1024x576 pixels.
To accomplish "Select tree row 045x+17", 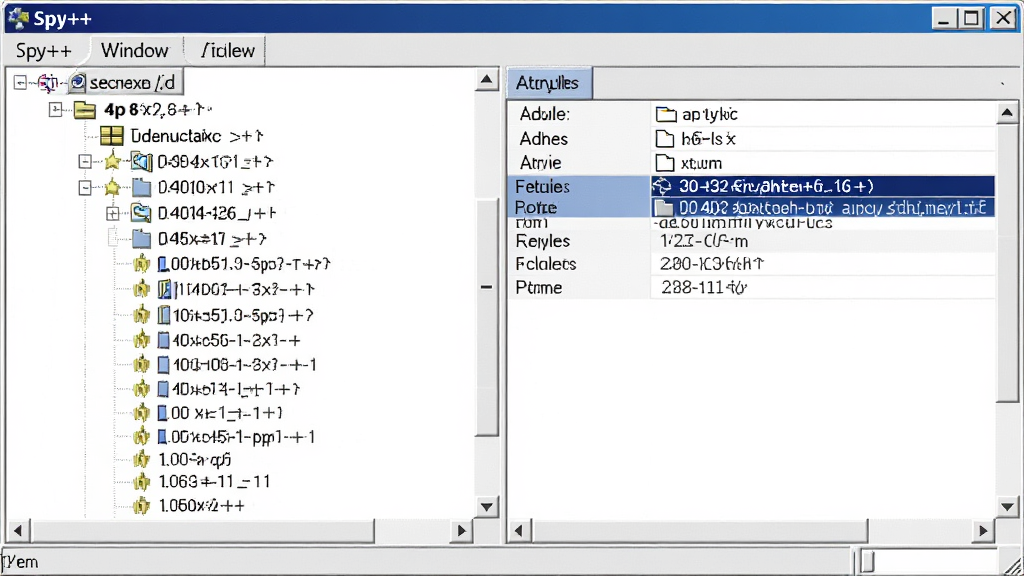I will pyautogui.click(x=212, y=239).
